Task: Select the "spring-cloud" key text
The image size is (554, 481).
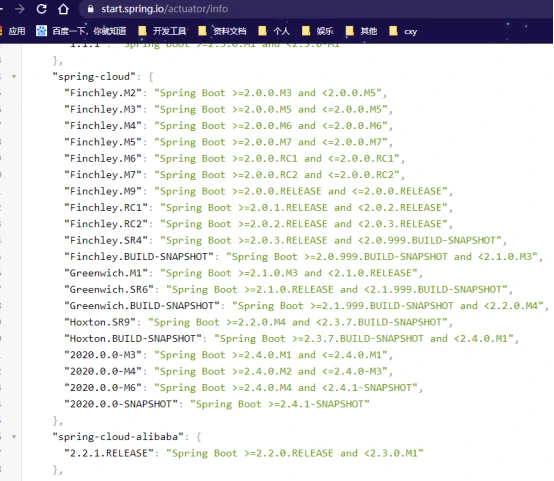Action: 94,77
